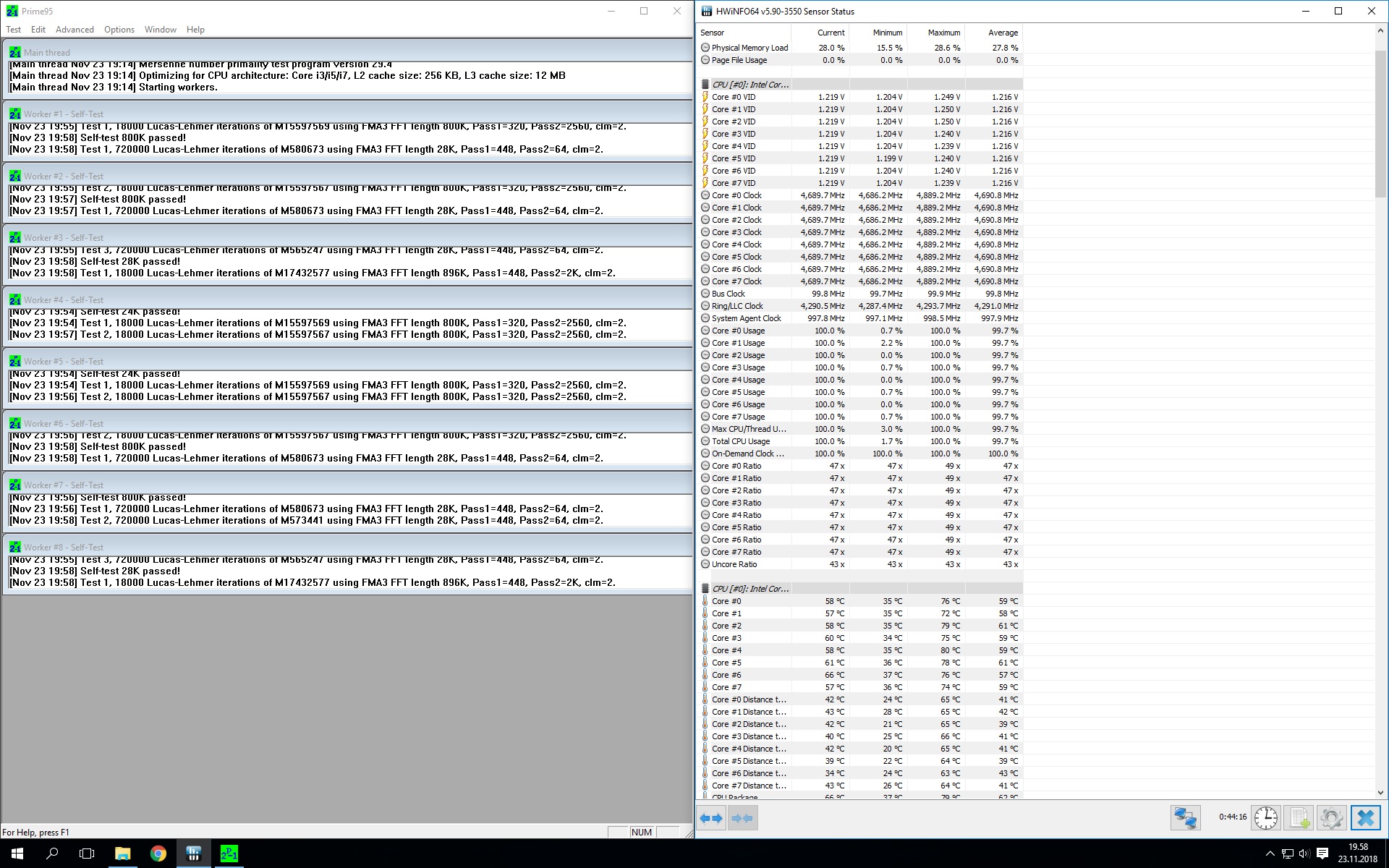Open the Help menu in Prime95
The height and width of the screenshot is (868, 1389).
pos(195,30)
